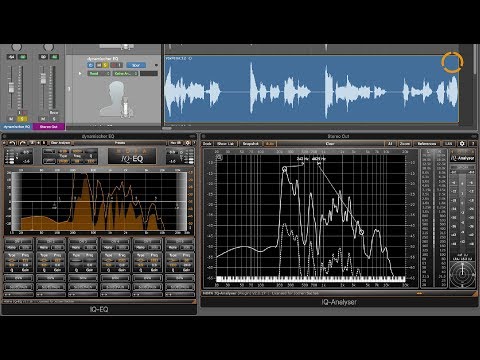Click the circular goniometer display in IQ-Analyser
This screenshot has width=480, height=360.
click(463, 275)
